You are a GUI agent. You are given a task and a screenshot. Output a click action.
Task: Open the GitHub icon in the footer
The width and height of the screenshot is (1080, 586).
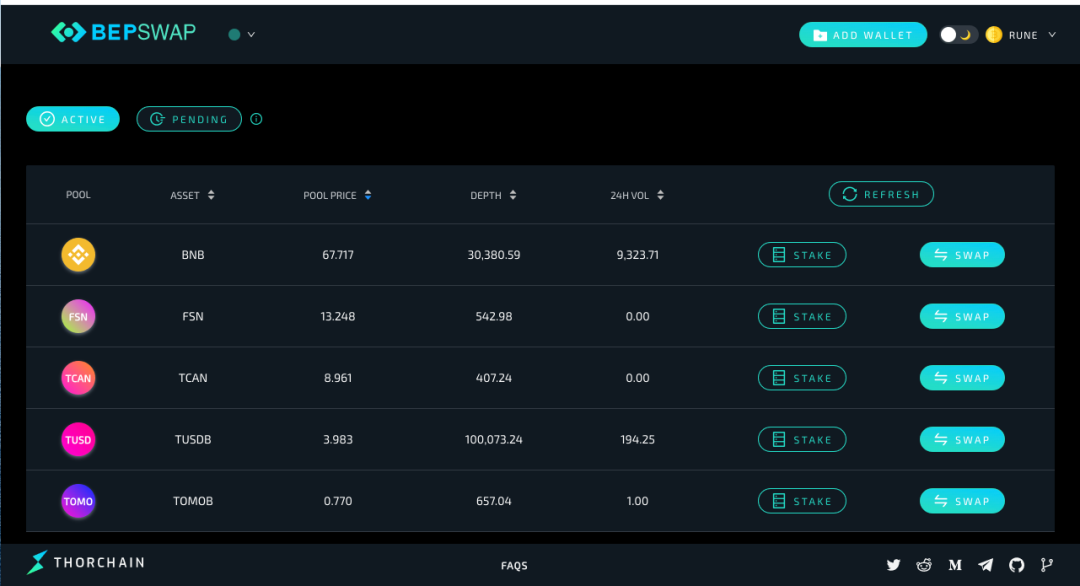click(x=1017, y=565)
